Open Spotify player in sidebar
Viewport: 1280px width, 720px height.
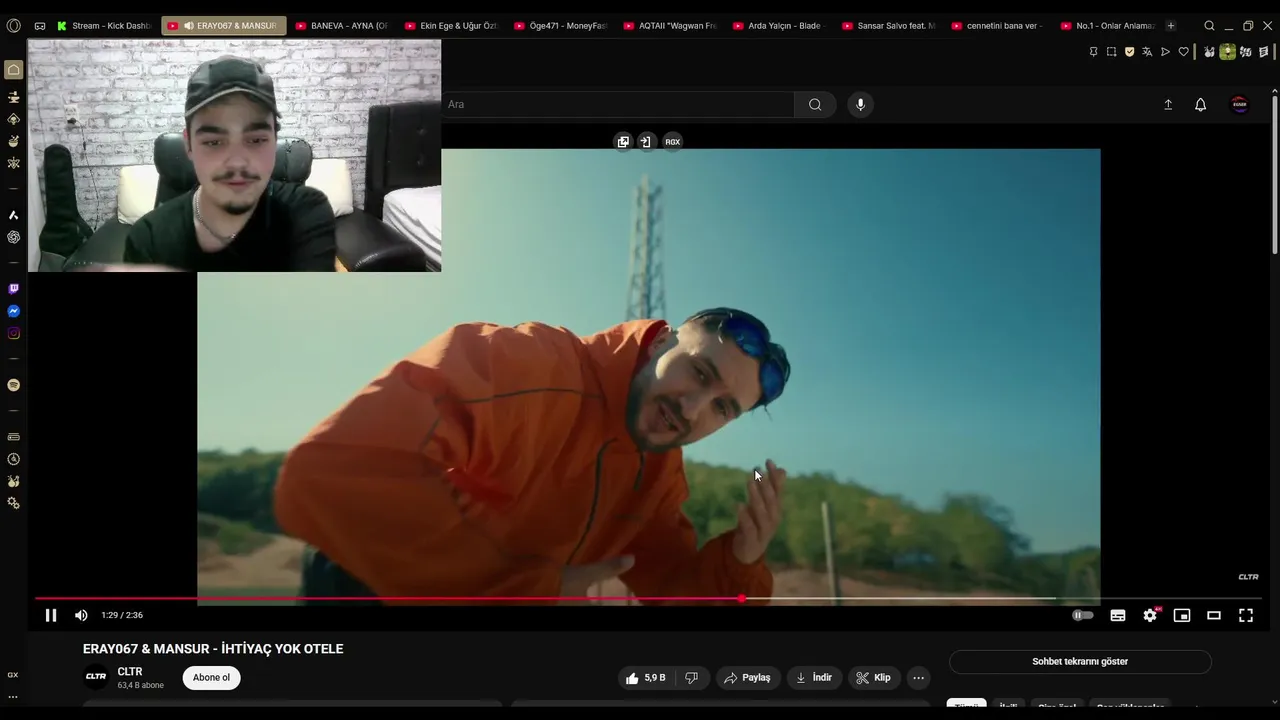click(13, 385)
